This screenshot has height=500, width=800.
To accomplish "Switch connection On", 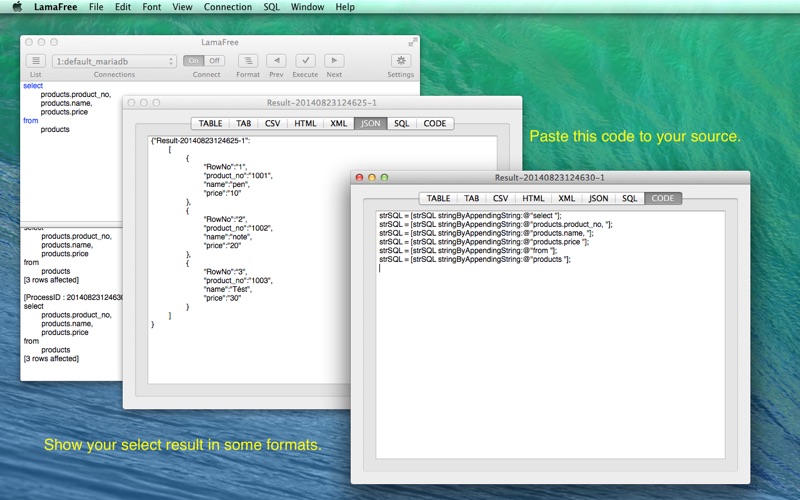I will click(x=194, y=61).
